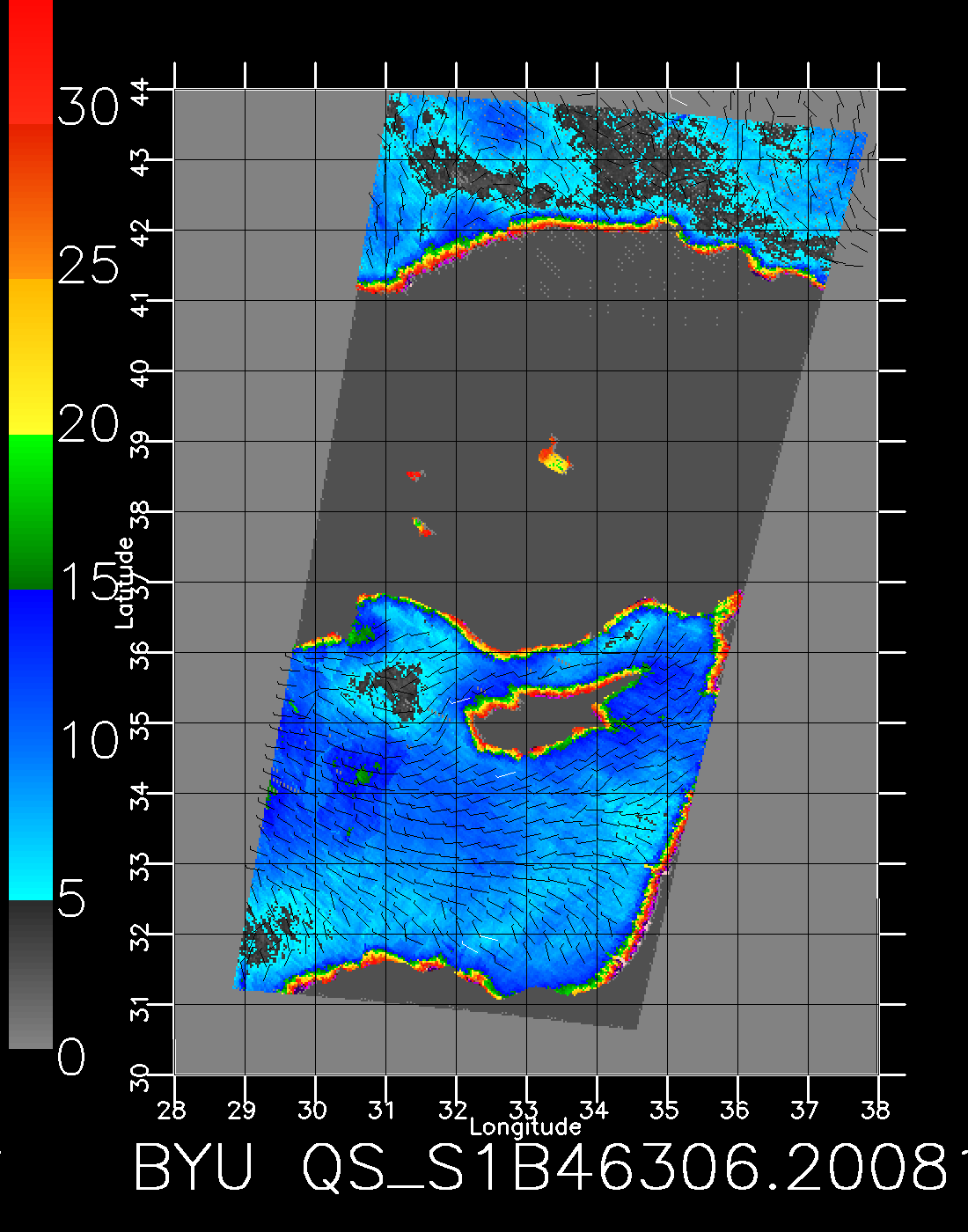Select the colorbar scale label "10"
This screenshot has width=968, height=1232.
[88, 740]
